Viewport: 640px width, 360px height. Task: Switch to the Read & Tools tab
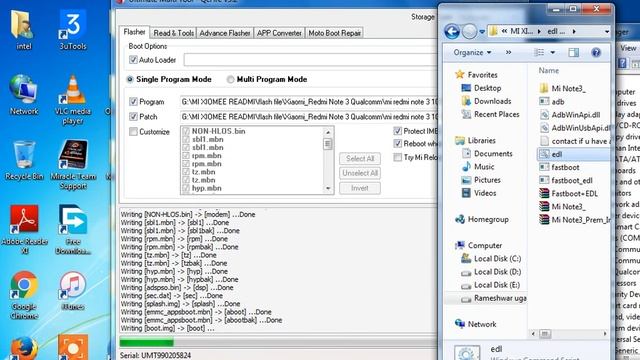pos(173,33)
